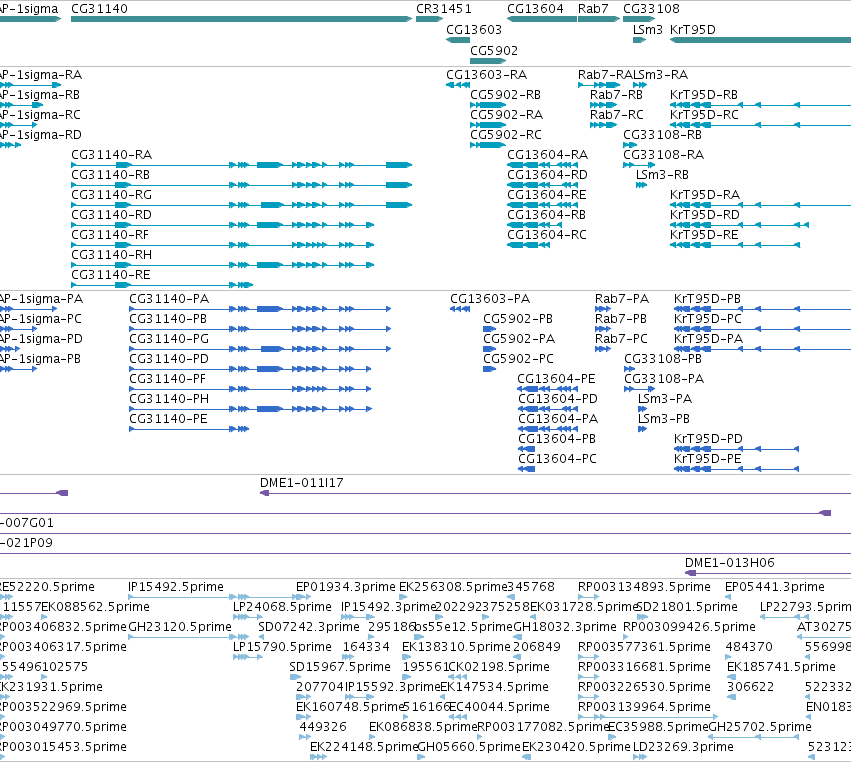Select the CG33108-RA transcript label
This screenshot has width=851, height=762.
(x=663, y=155)
